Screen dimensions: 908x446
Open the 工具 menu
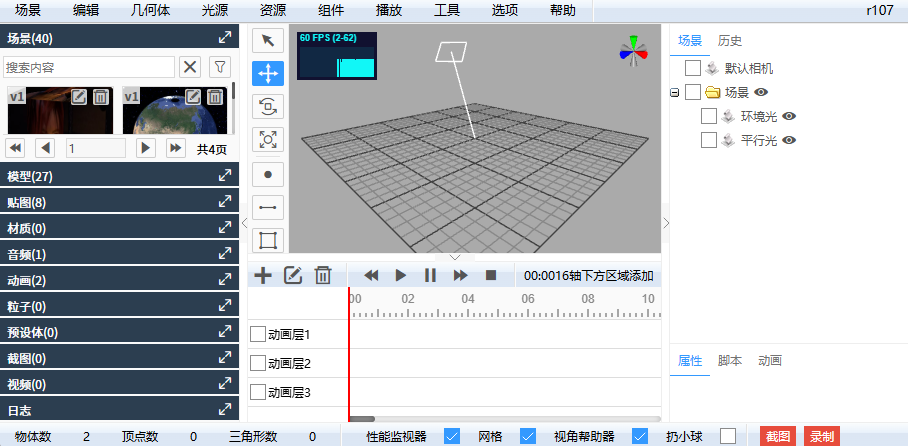pos(446,10)
